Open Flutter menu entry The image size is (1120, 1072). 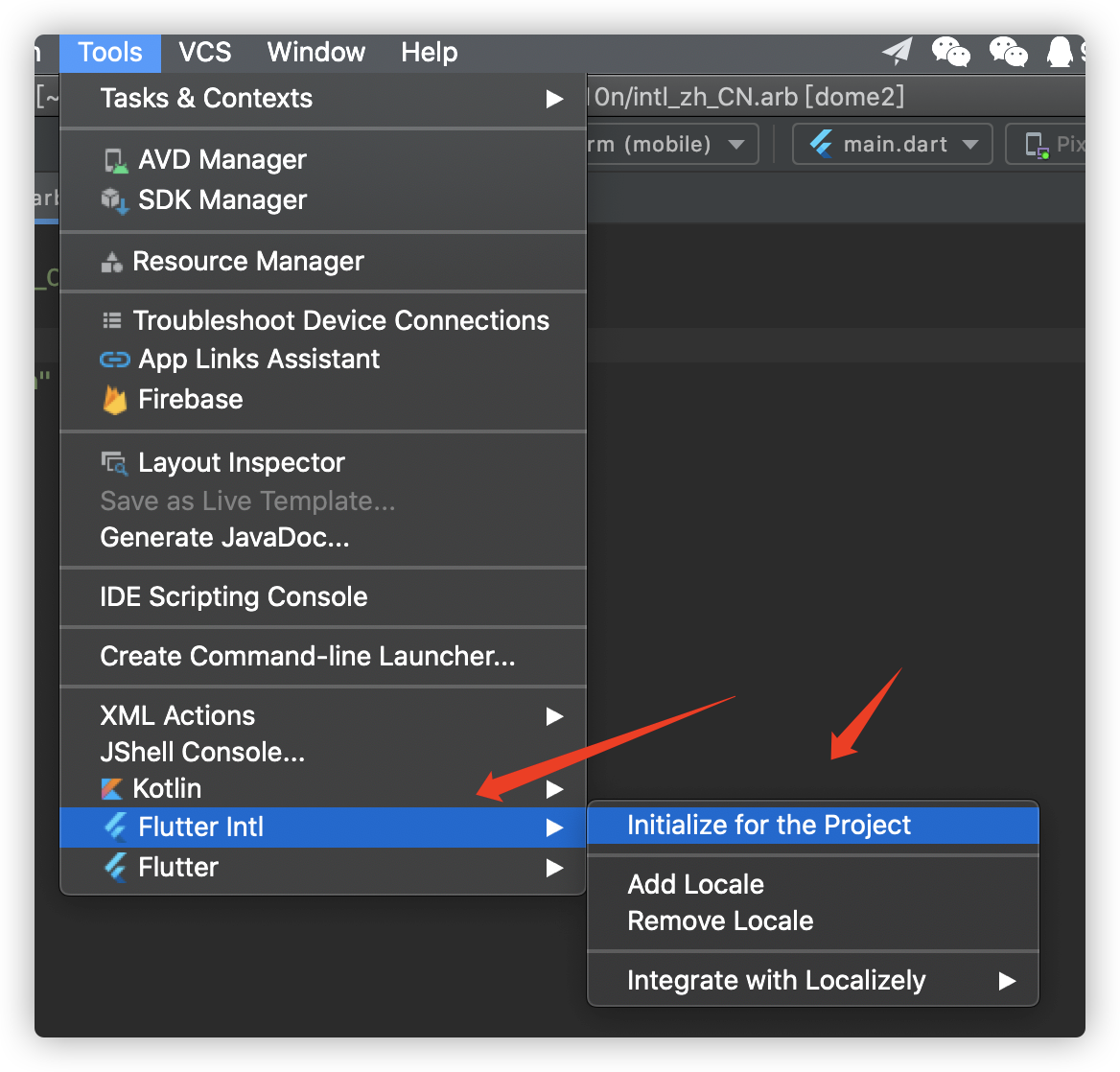[323, 867]
